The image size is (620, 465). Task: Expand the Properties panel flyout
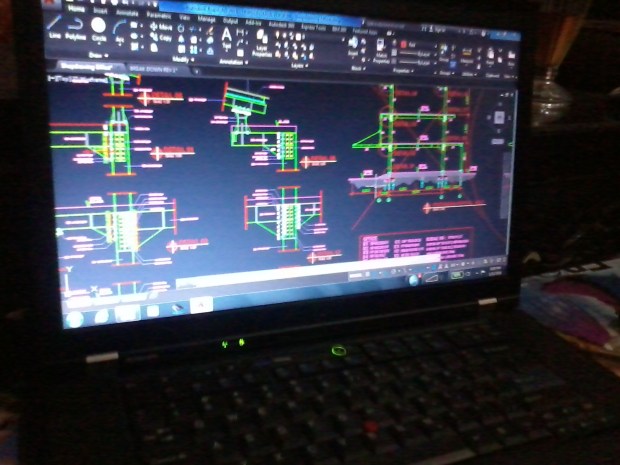(403, 70)
